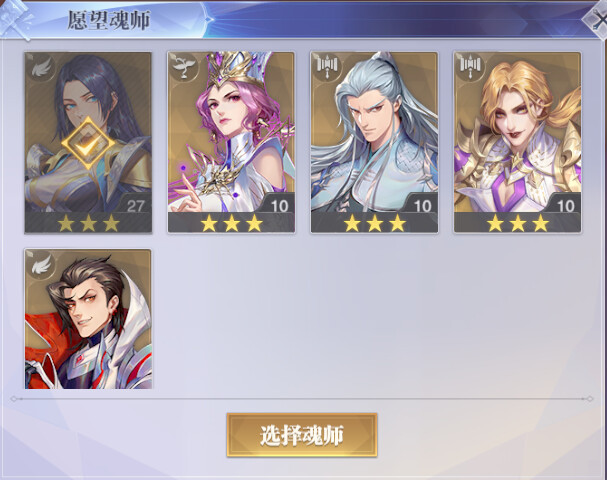The width and height of the screenshot is (607, 480).
Task: Click the dove class icon on pink-haired card
Action: click(x=184, y=68)
